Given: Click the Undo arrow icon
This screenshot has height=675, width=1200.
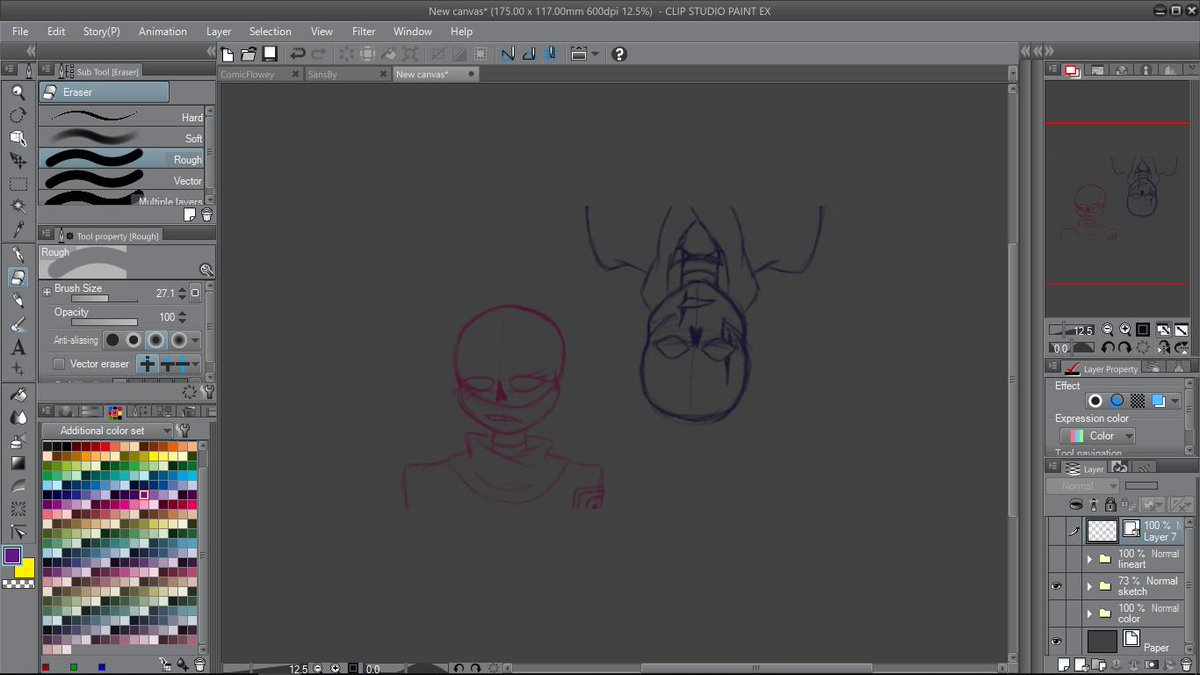Looking at the screenshot, I should tap(298, 54).
